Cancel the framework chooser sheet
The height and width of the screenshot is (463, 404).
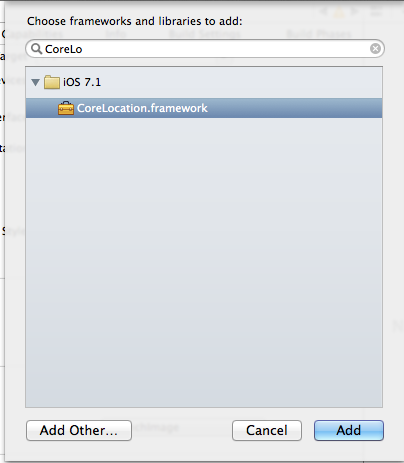click(267, 430)
